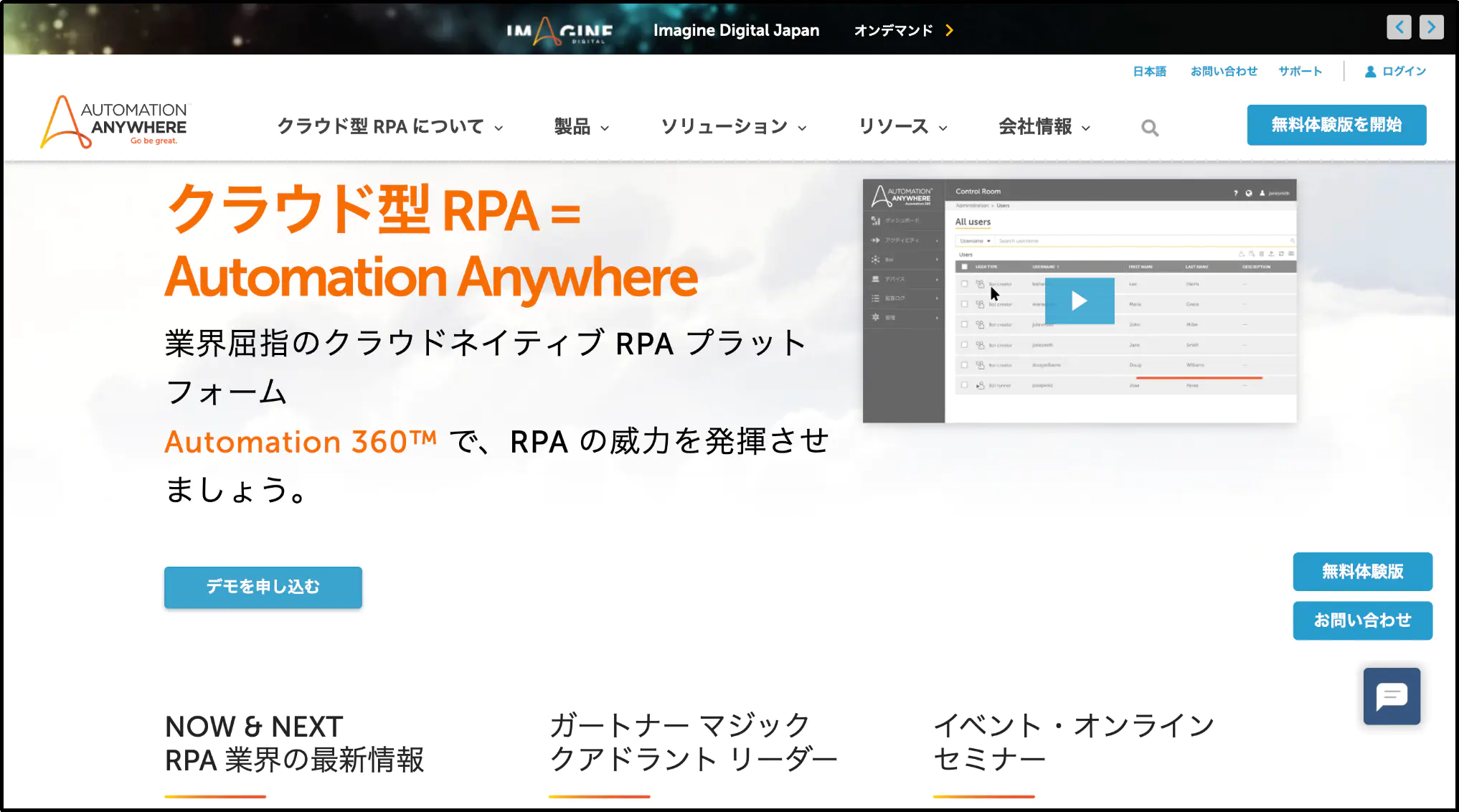Viewport: 1459px width, 812px height.
Task: Click the 無料体験版を開始 button
Action: [1336, 125]
